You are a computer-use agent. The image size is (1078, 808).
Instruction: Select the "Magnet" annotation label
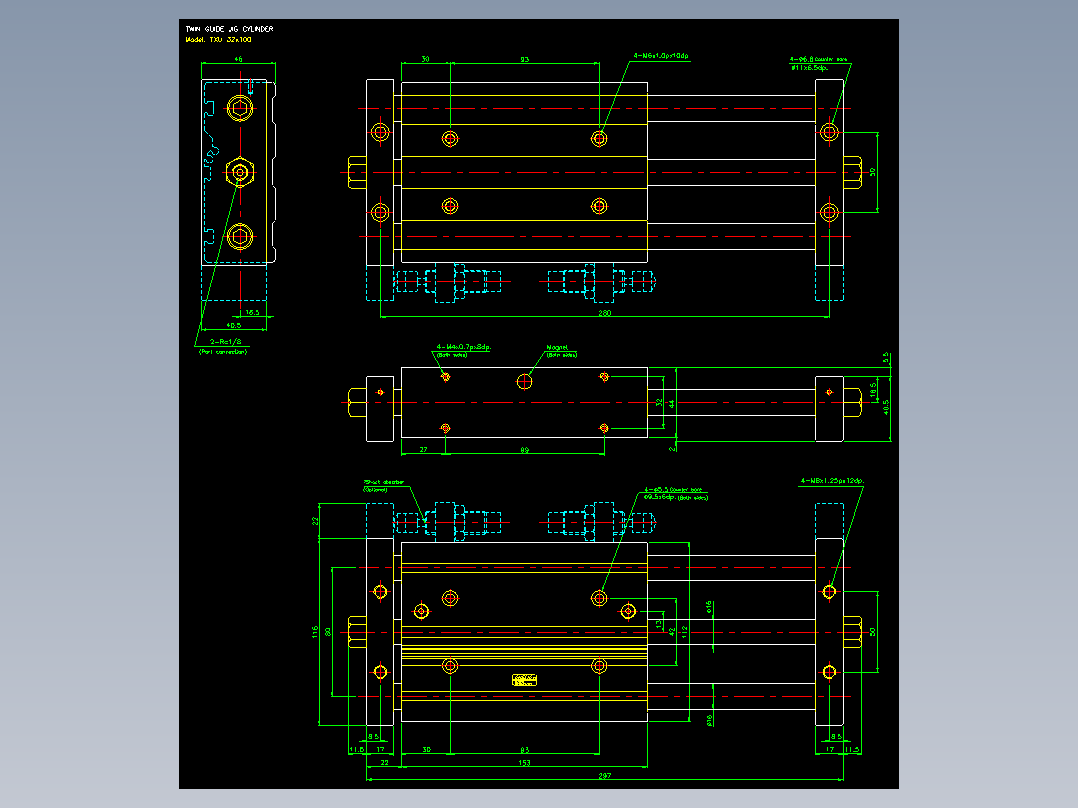[x=557, y=347]
